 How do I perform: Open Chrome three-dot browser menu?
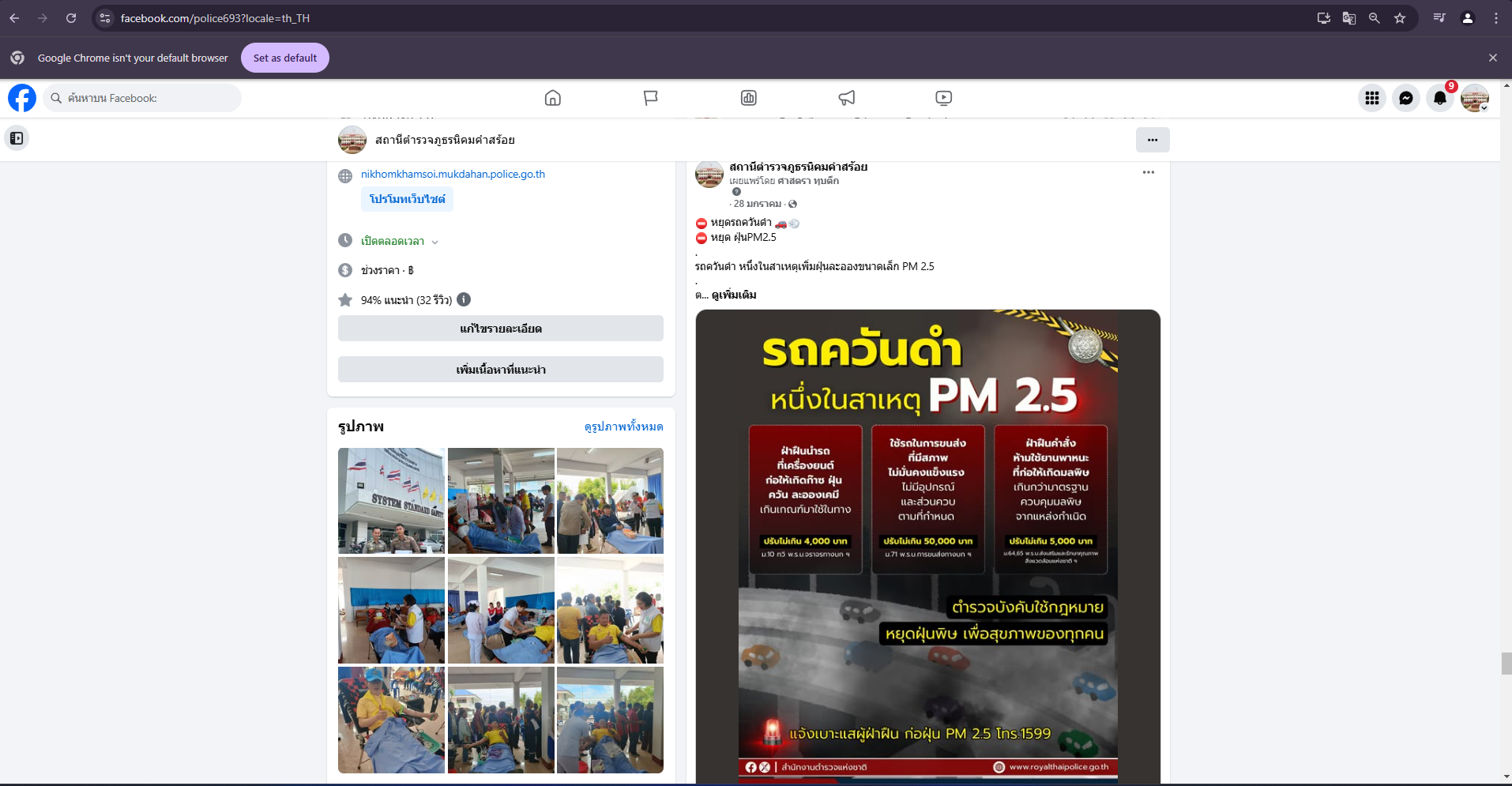coord(1496,18)
